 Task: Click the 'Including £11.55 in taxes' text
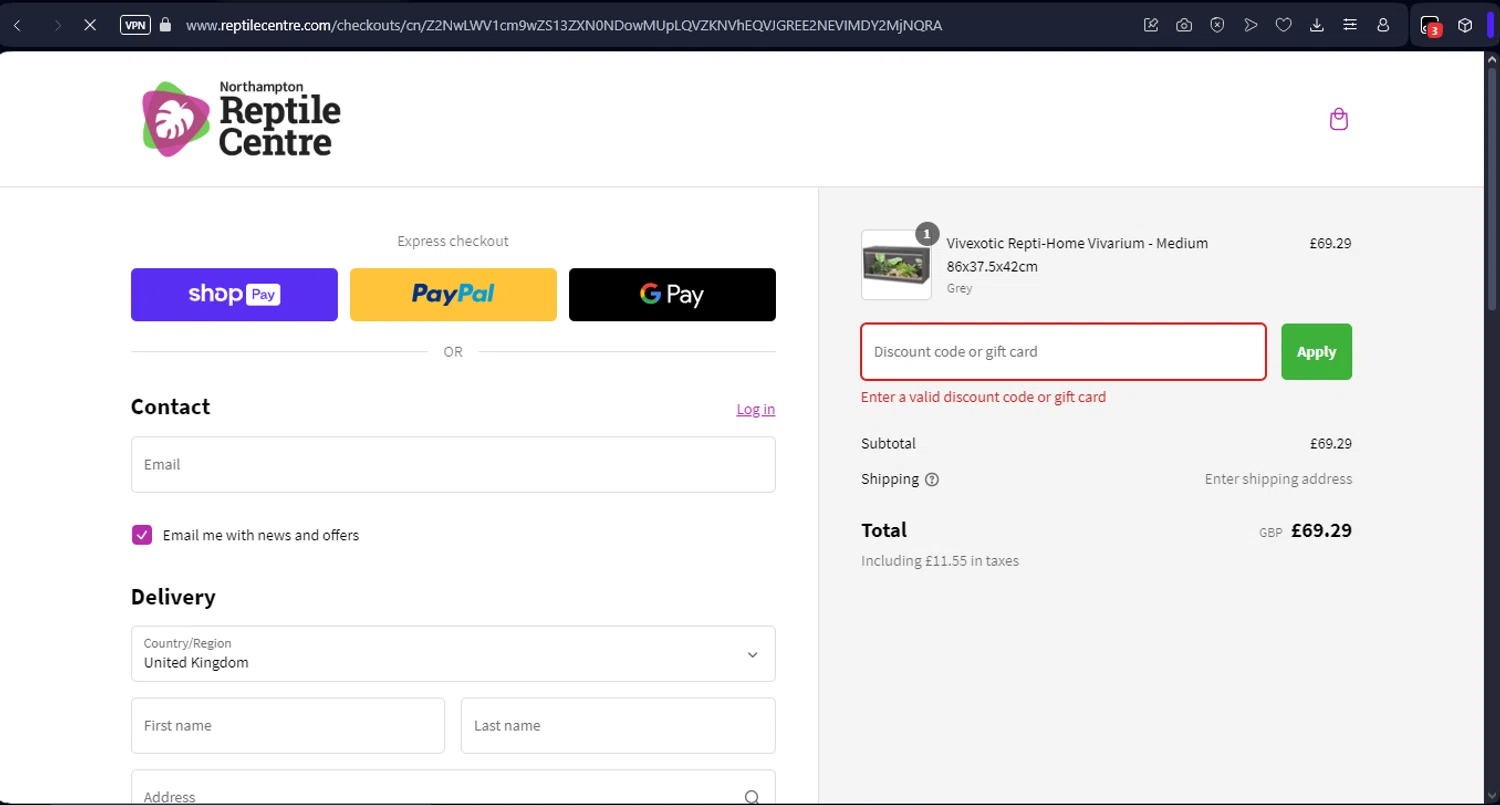(940, 561)
